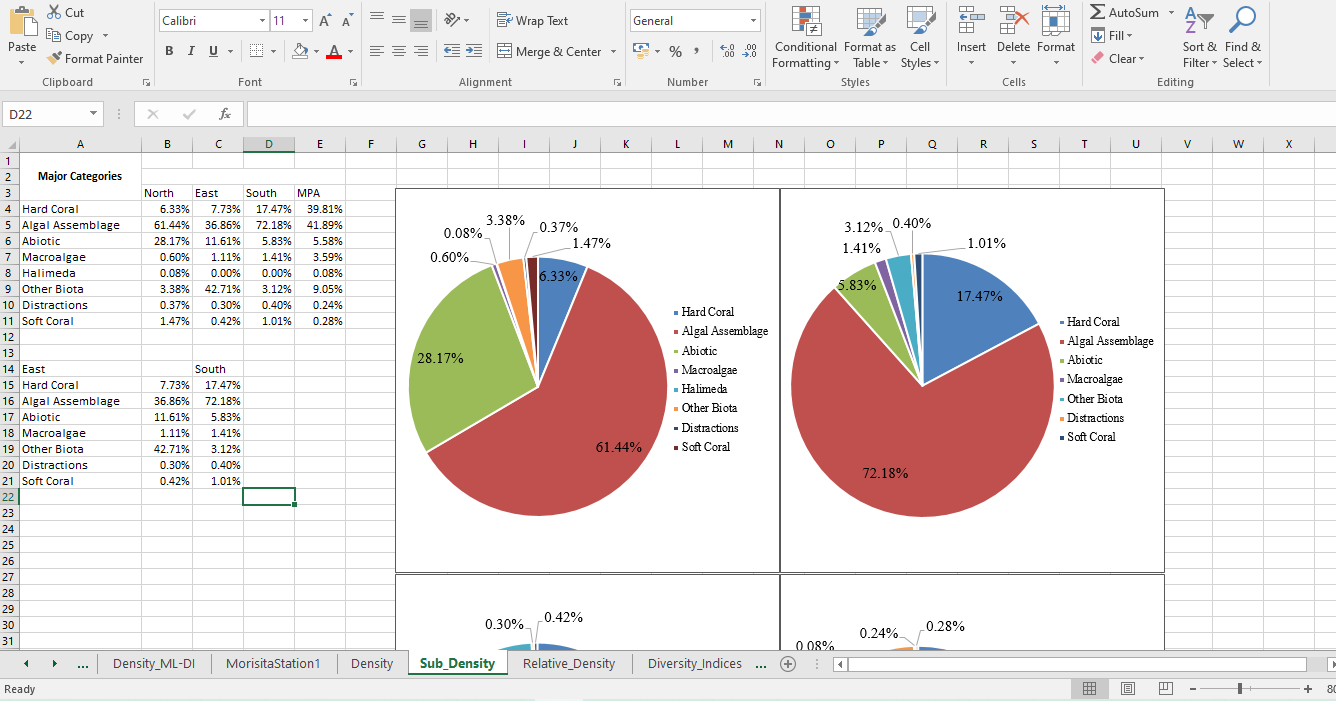Image resolution: width=1336 pixels, height=701 pixels.
Task: Click inside the formula bar
Action: coord(790,114)
